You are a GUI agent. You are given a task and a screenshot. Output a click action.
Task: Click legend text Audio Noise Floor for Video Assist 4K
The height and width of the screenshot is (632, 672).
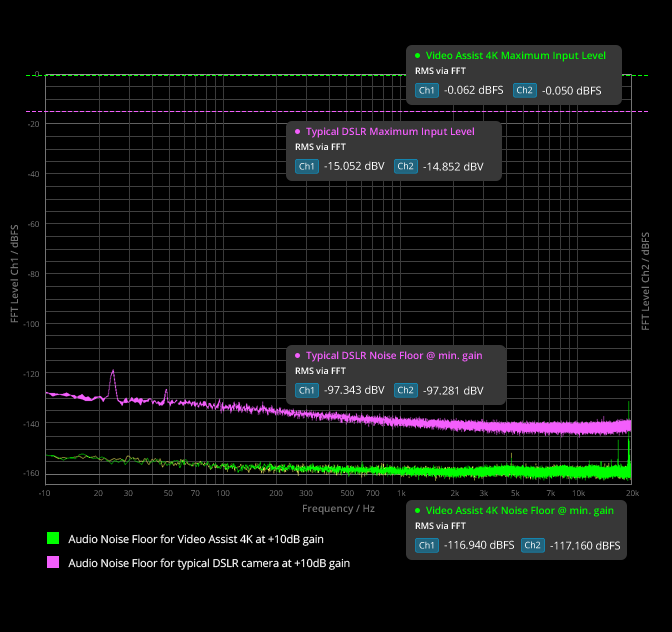pos(195,539)
